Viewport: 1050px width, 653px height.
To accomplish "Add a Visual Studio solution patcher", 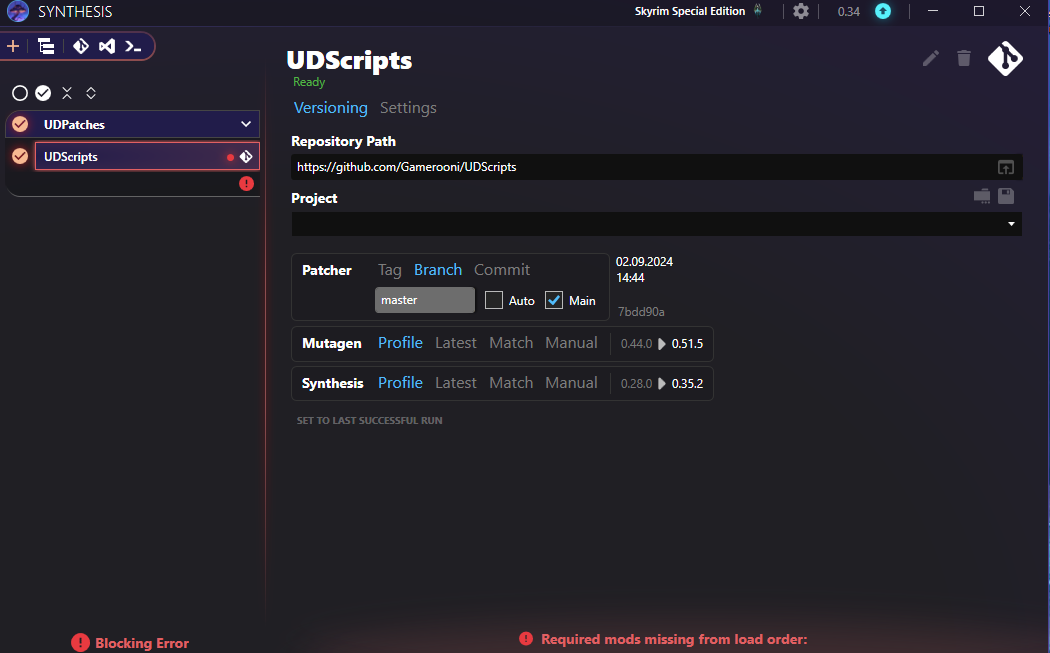I will click(107, 46).
